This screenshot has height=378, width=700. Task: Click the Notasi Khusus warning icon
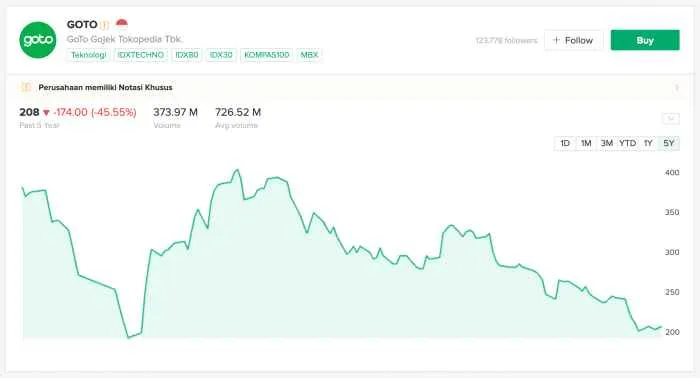click(26, 87)
